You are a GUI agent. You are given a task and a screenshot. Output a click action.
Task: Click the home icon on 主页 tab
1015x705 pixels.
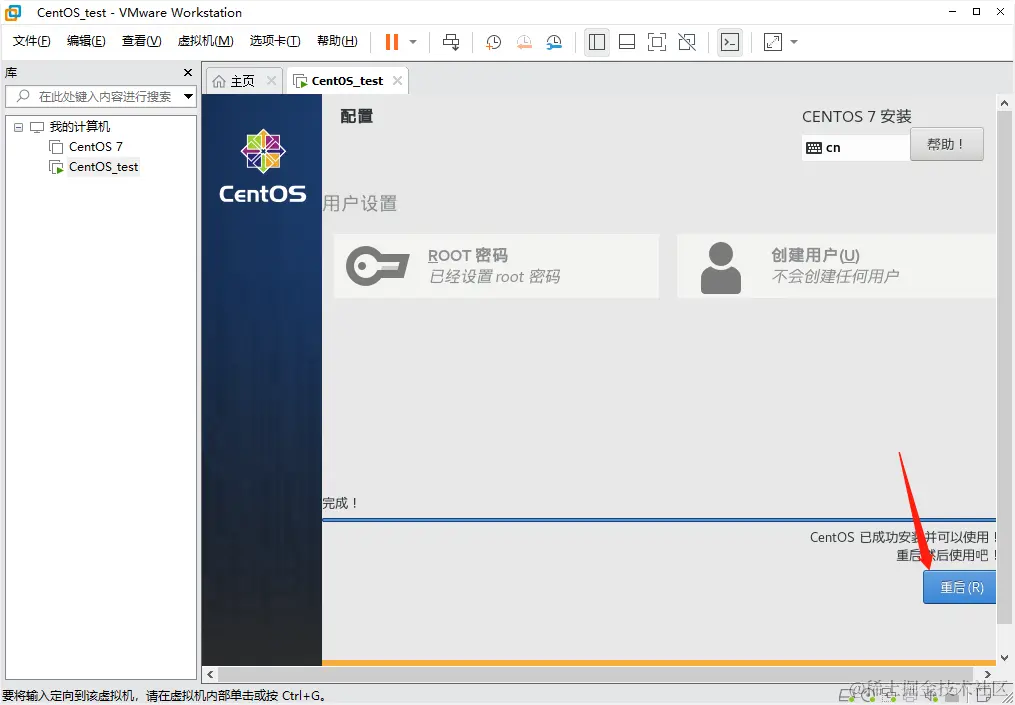pyautogui.click(x=219, y=81)
